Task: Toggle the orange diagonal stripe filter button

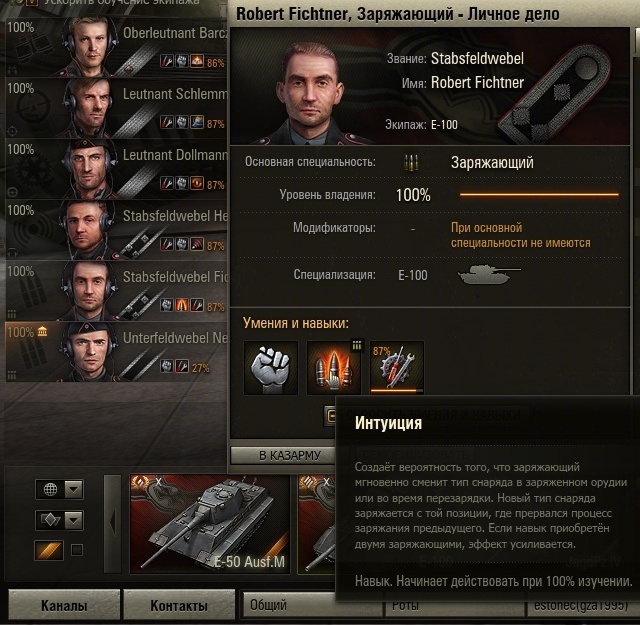Action: coord(49,550)
